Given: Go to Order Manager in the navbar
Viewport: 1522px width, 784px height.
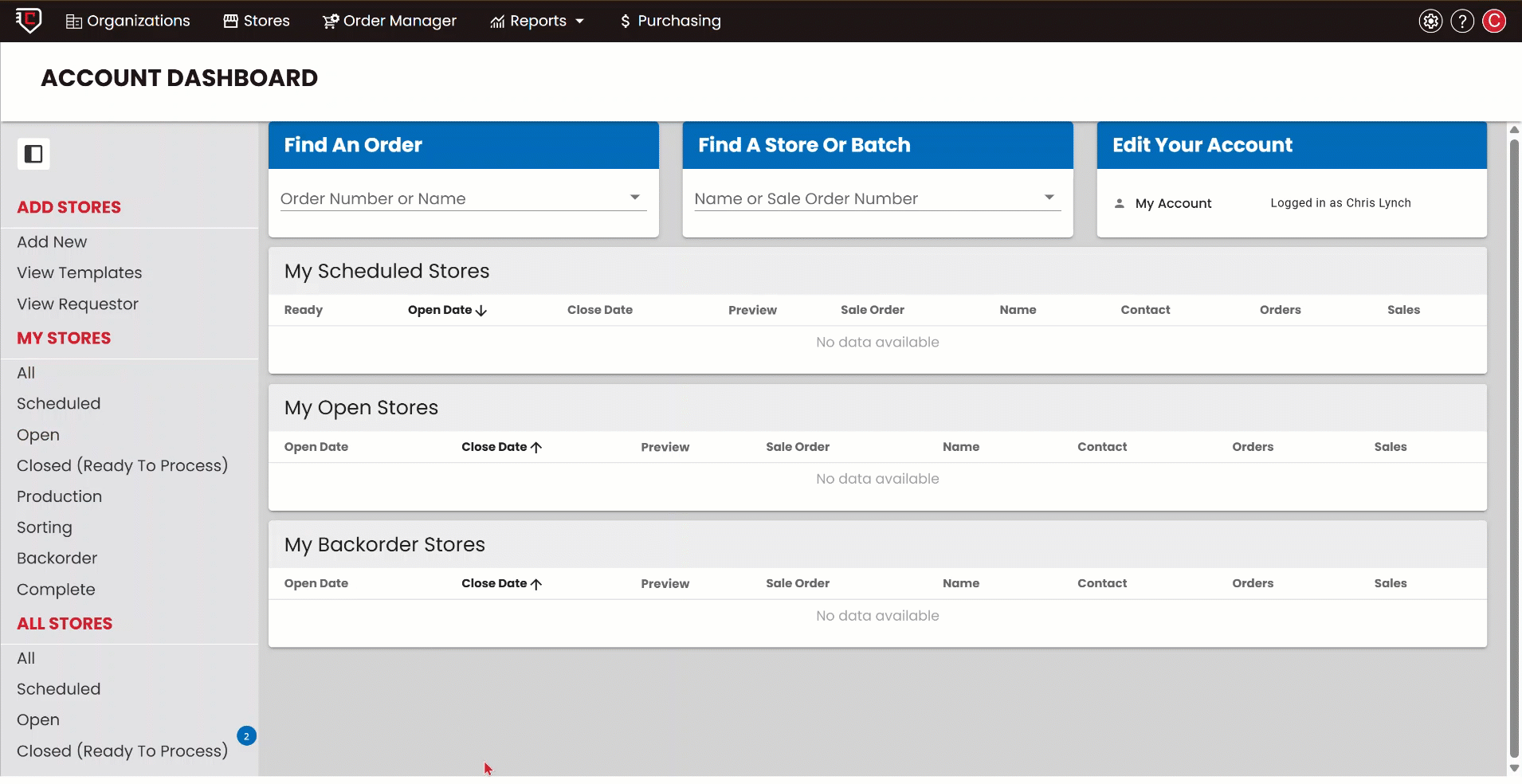Looking at the screenshot, I should point(390,22).
